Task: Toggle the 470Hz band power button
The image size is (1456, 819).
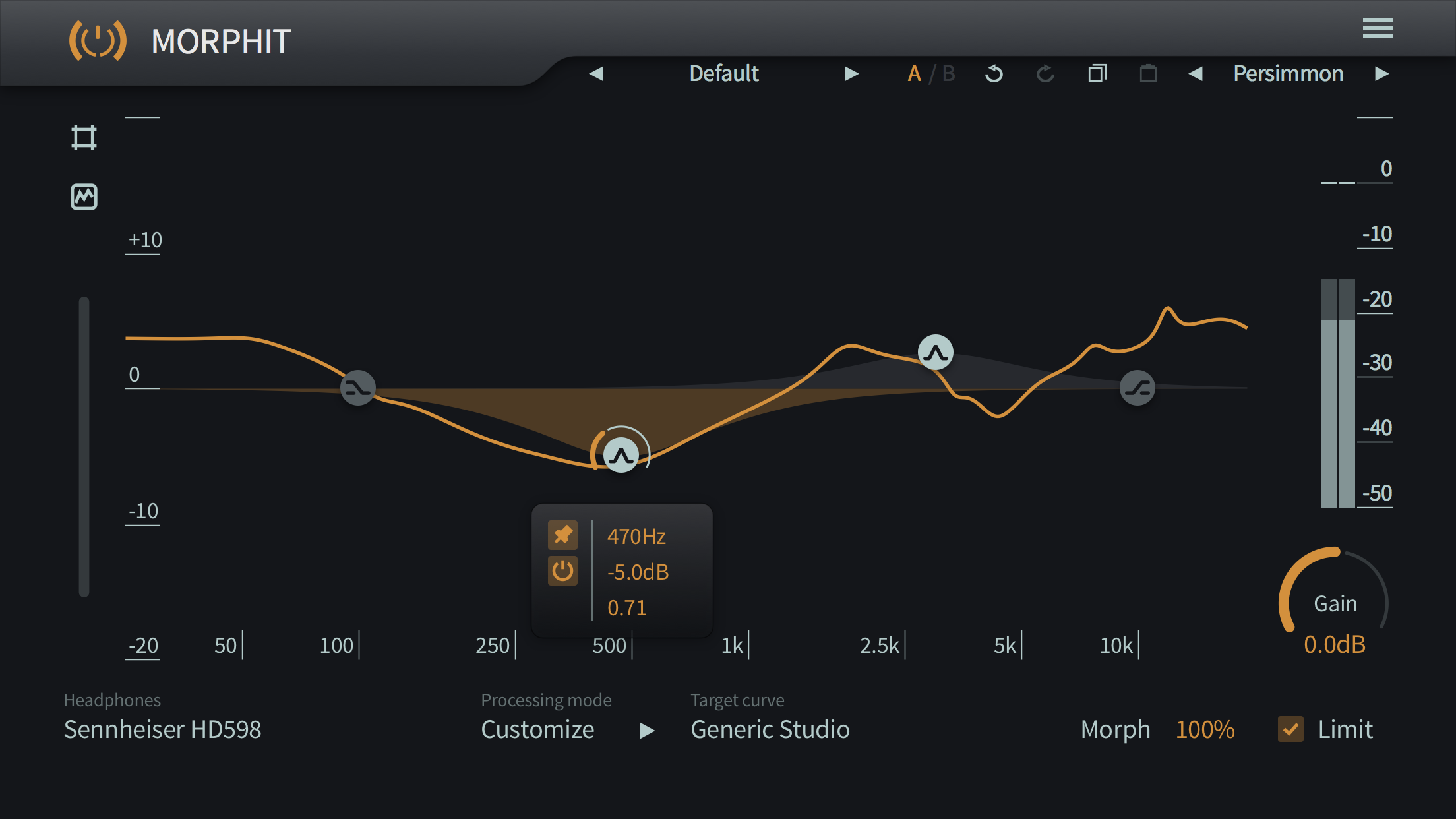Action: tap(562, 571)
